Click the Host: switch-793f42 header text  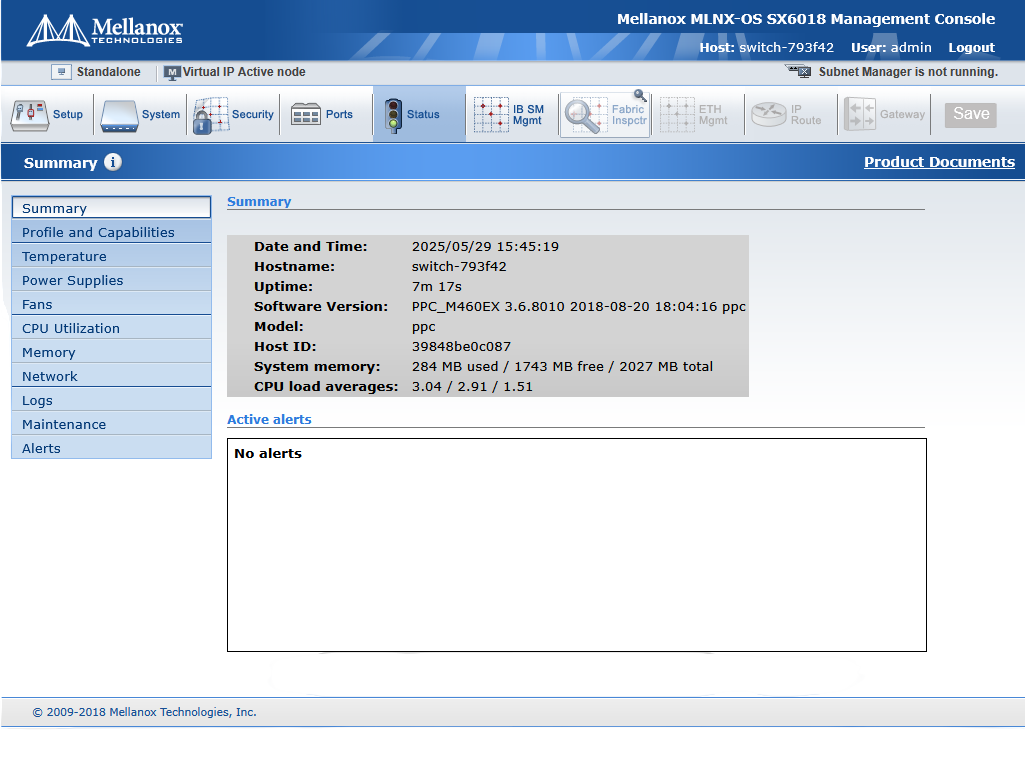tap(767, 48)
